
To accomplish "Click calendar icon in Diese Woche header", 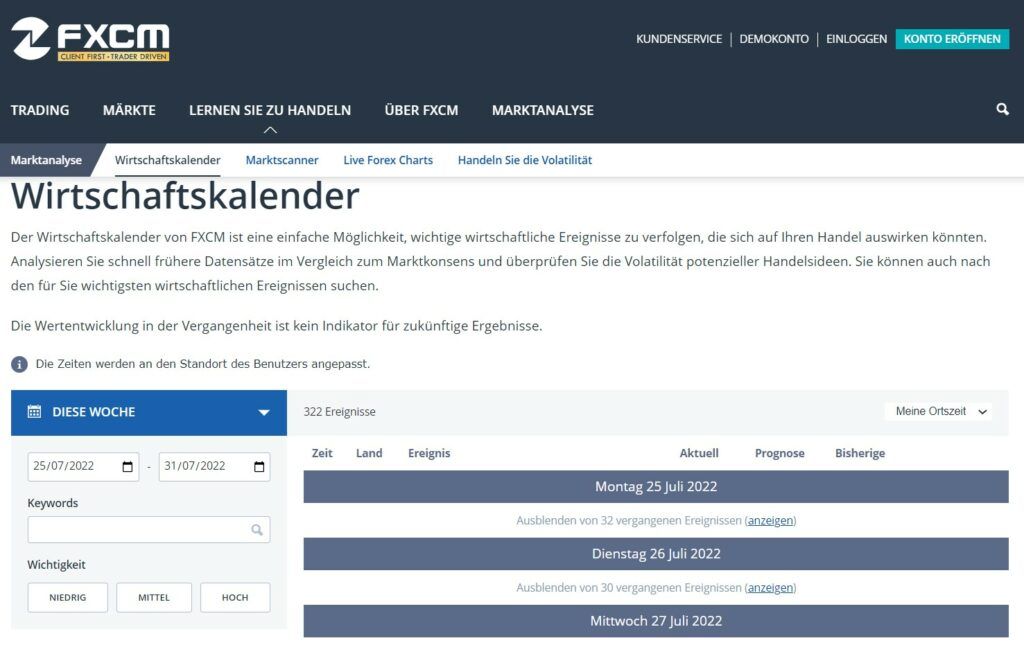I will [34, 411].
